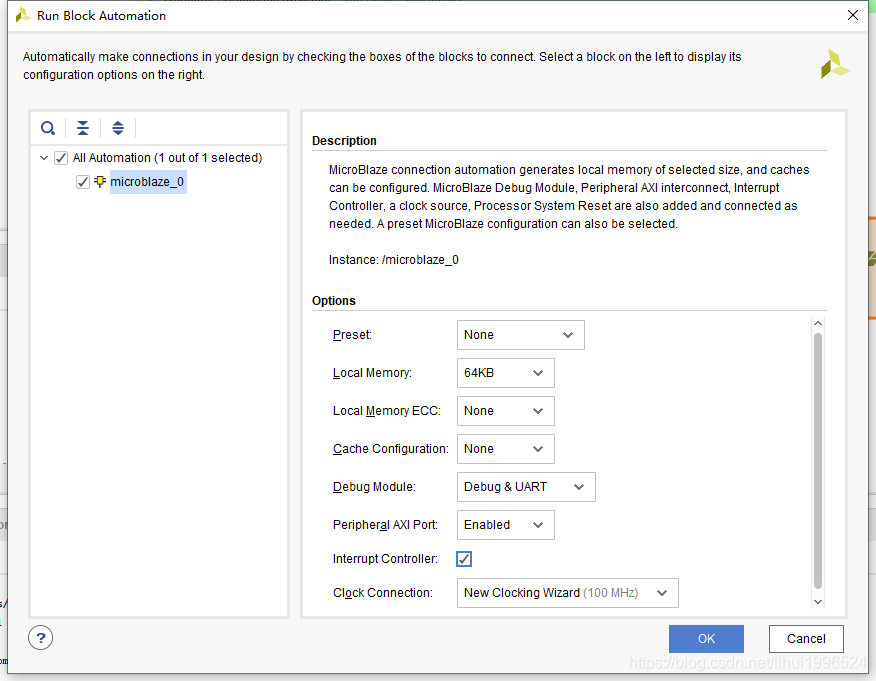Open the Local Memory 64KB dropdown
876x681 pixels.
[x=506, y=373]
